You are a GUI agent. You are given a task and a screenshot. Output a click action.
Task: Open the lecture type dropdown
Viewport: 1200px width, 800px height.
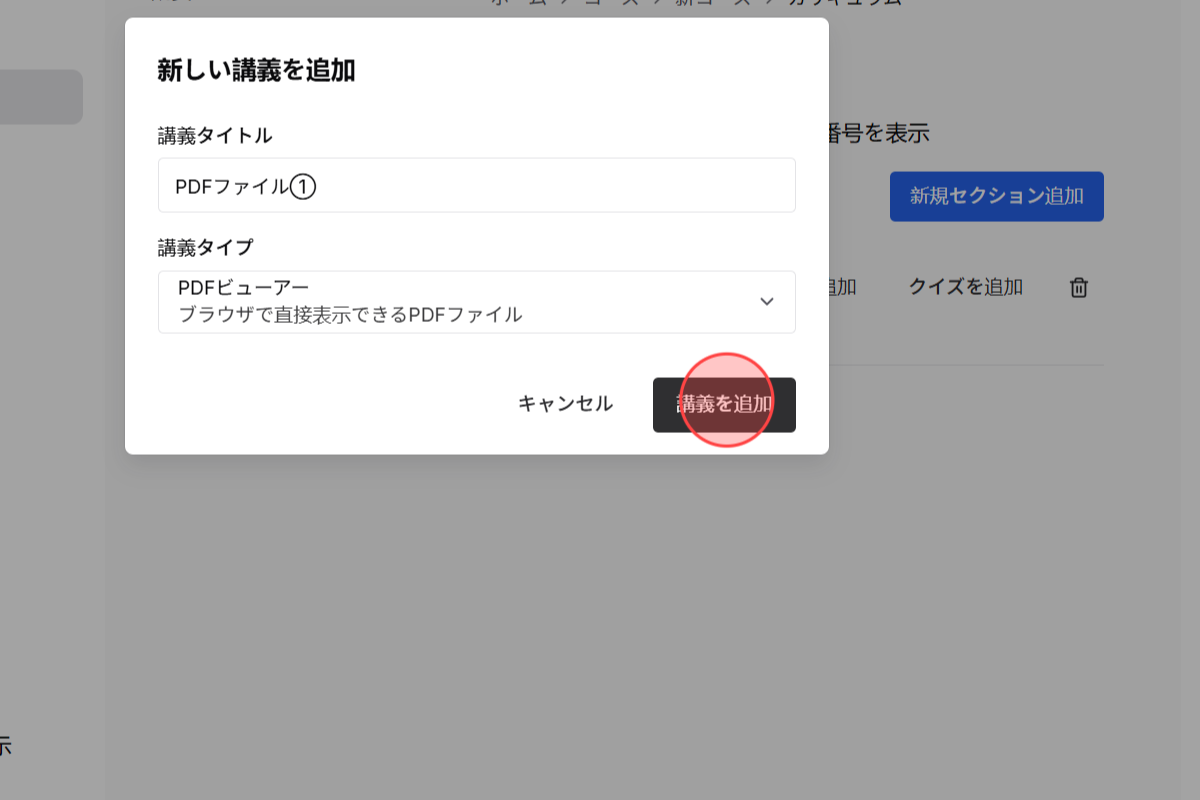tap(476, 301)
